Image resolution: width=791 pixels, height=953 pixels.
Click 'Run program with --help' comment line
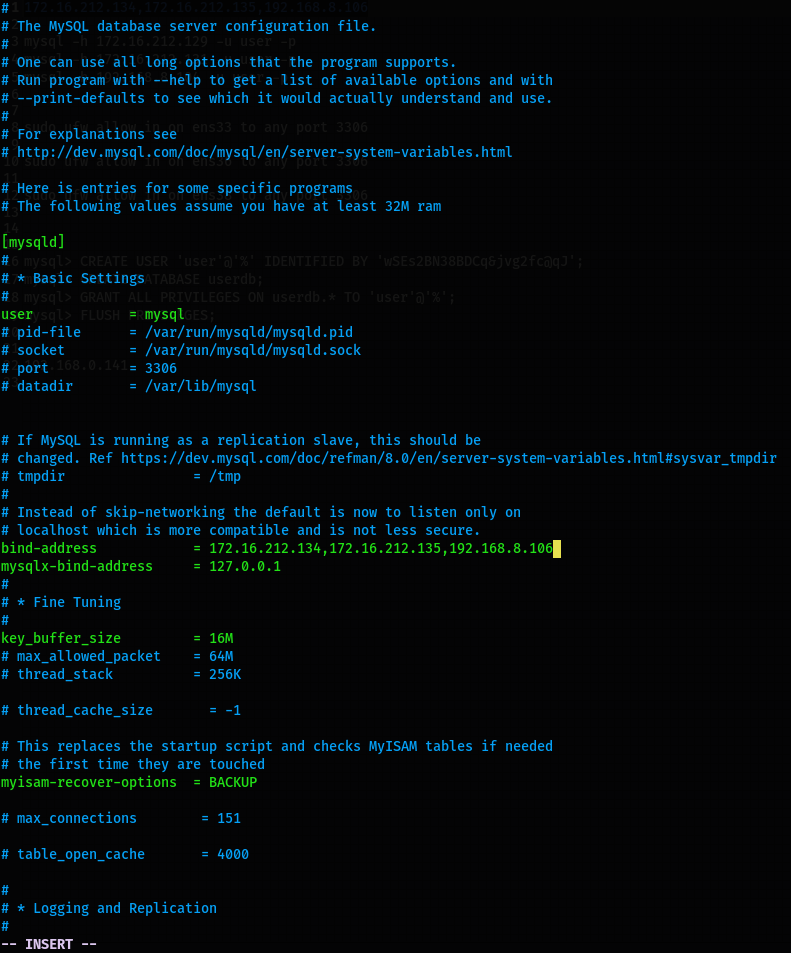277,80
